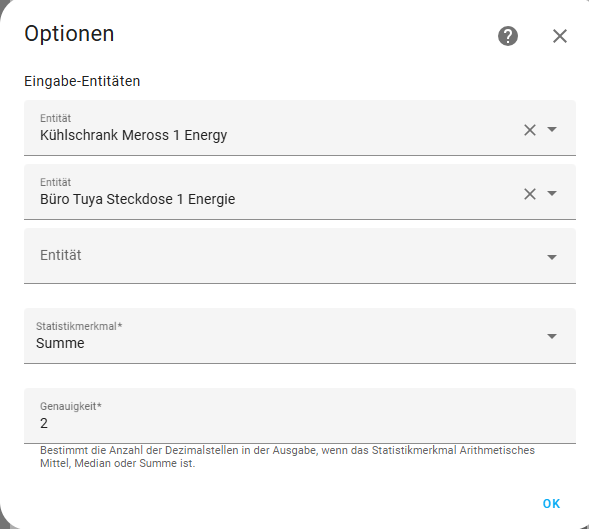Click into the empty Entität field
Image resolution: width=589 pixels, height=529 pixels.
click(300, 255)
